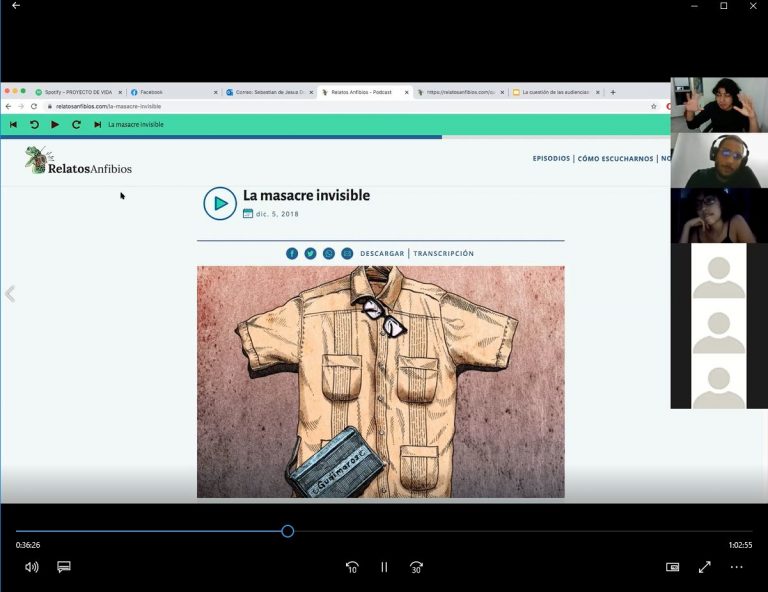This screenshot has height=592, width=768.
Task: Open the TRANSCRIPCIÓN link
Action: pos(444,254)
